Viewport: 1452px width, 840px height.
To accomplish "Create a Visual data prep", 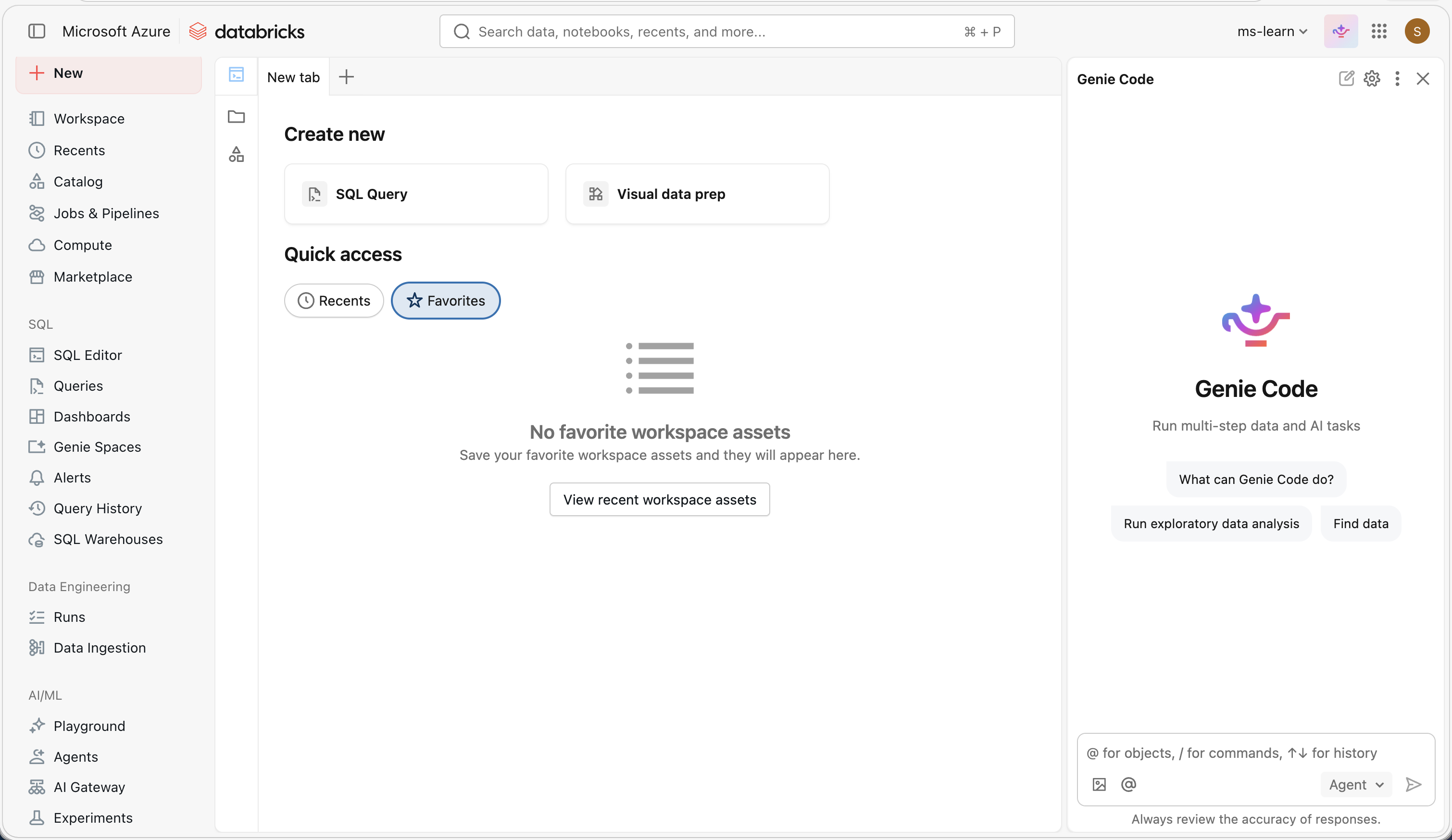I will [x=697, y=194].
